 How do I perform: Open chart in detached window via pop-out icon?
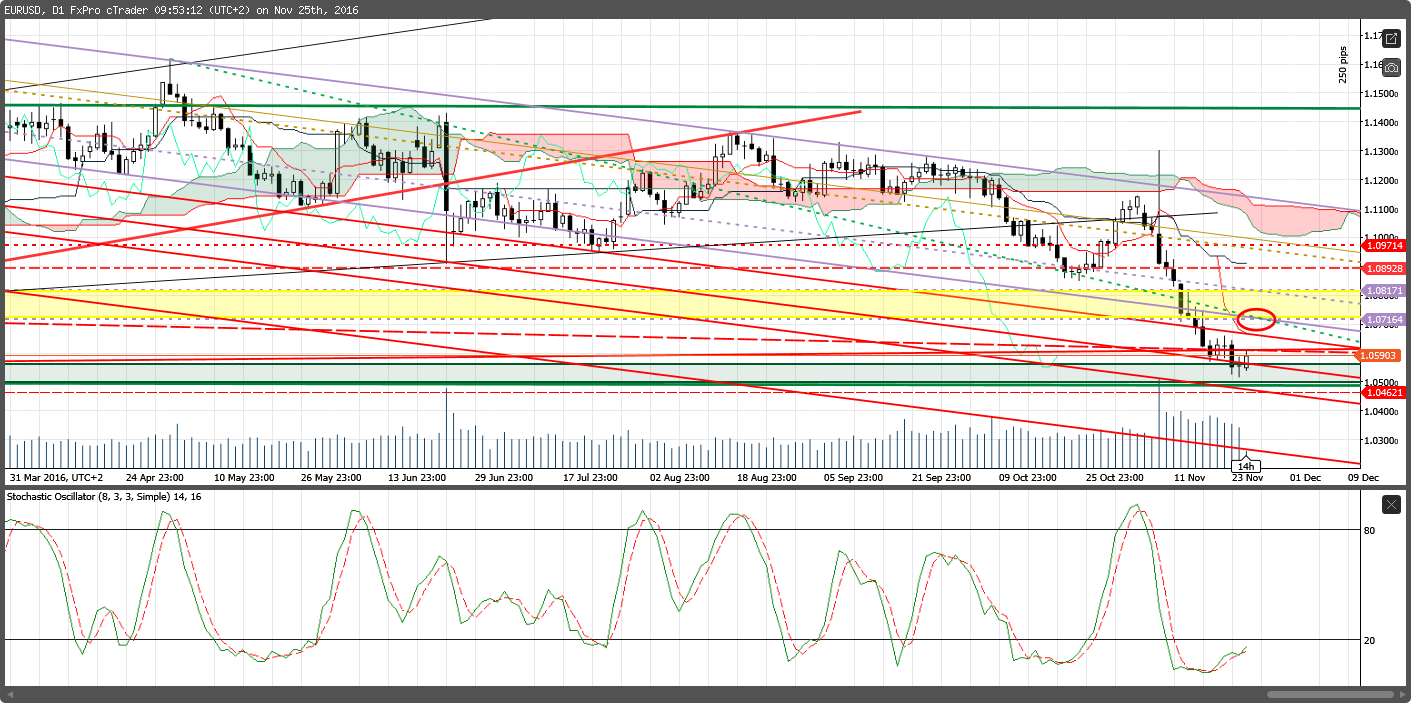coord(1391,39)
